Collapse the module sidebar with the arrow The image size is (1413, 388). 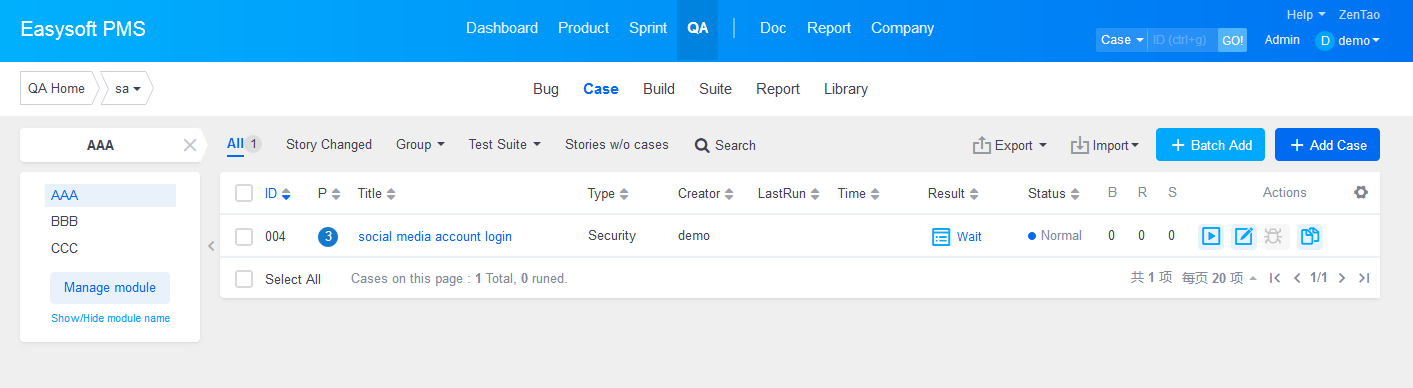click(211, 246)
